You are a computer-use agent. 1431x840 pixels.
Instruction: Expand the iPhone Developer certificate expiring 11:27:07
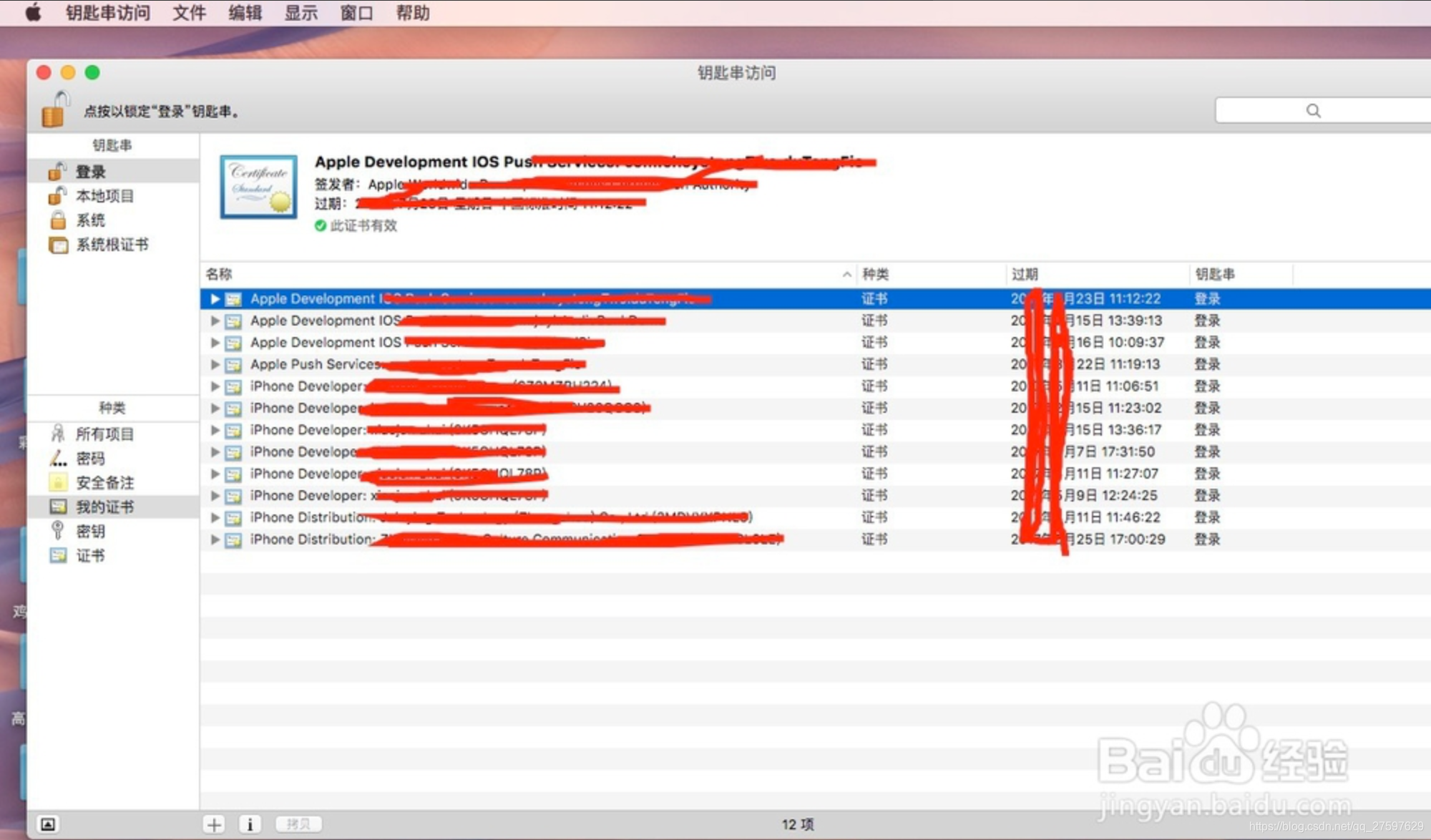click(x=215, y=474)
